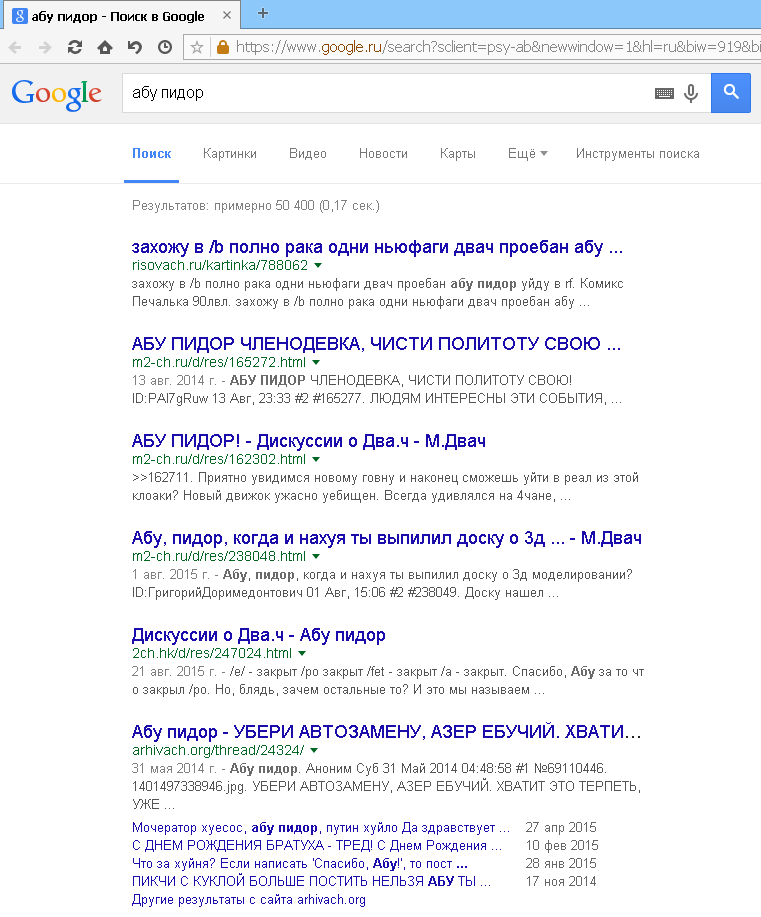Image resolution: width=761 pixels, height=917 pixels.
Task: Open result 'Дискуссии о Два.ч - Абу пидор'
Action: point(259,635)
